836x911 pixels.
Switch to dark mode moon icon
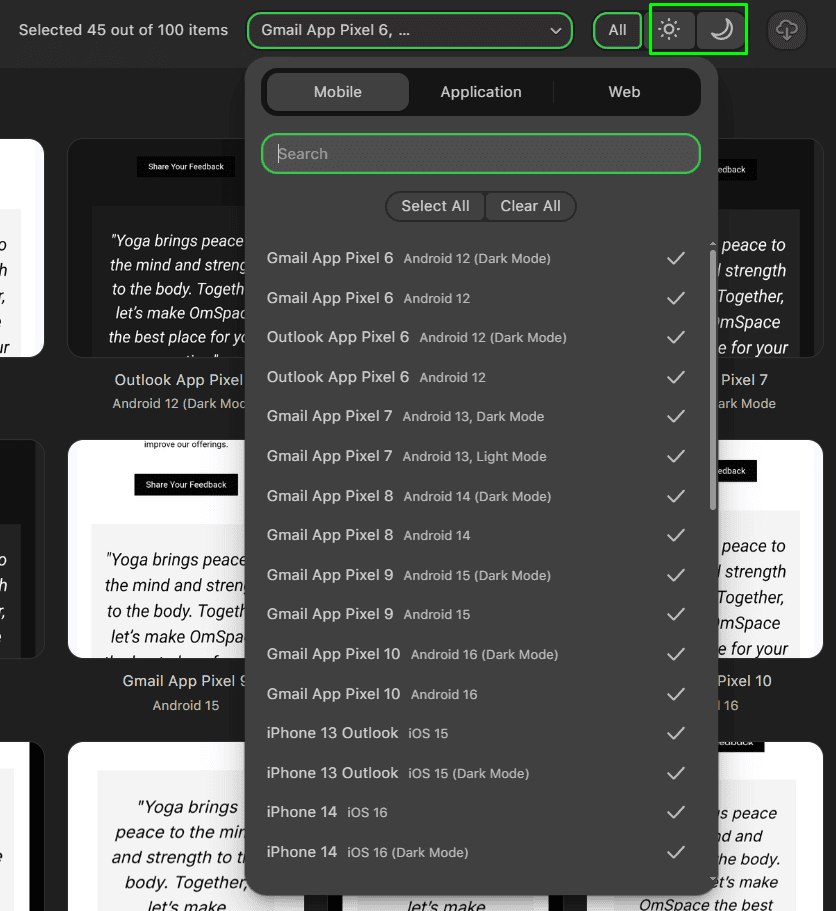(x=722, y=30)
